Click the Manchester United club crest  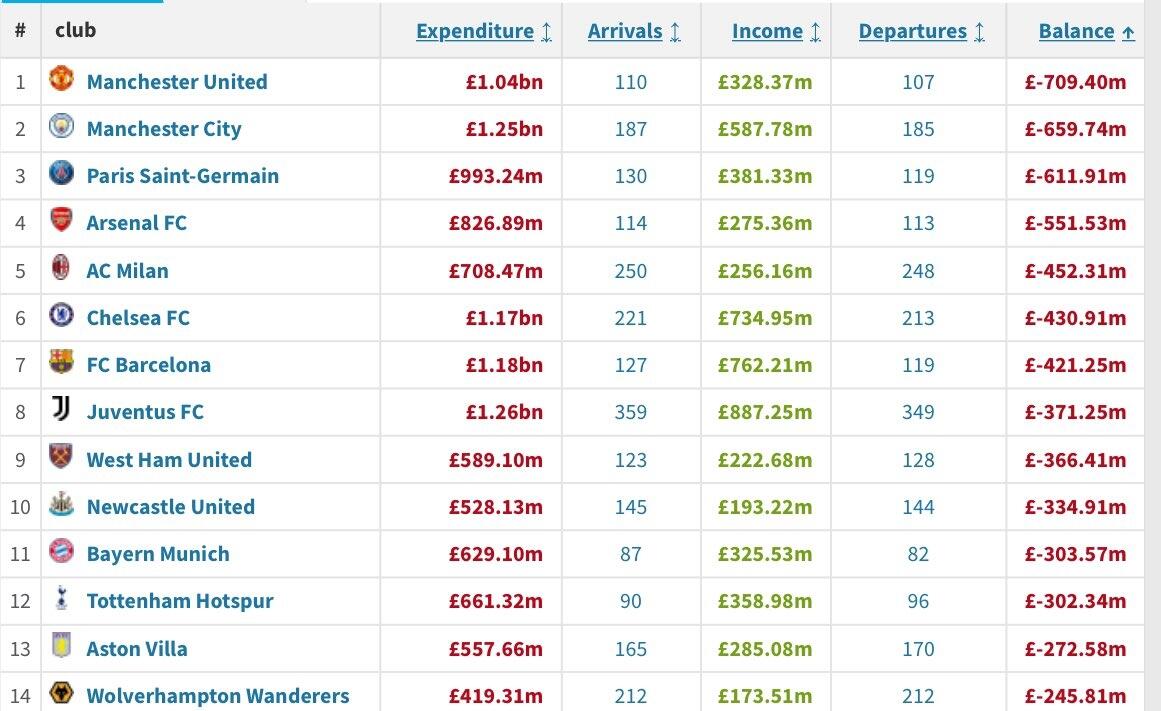coord(61,80)
